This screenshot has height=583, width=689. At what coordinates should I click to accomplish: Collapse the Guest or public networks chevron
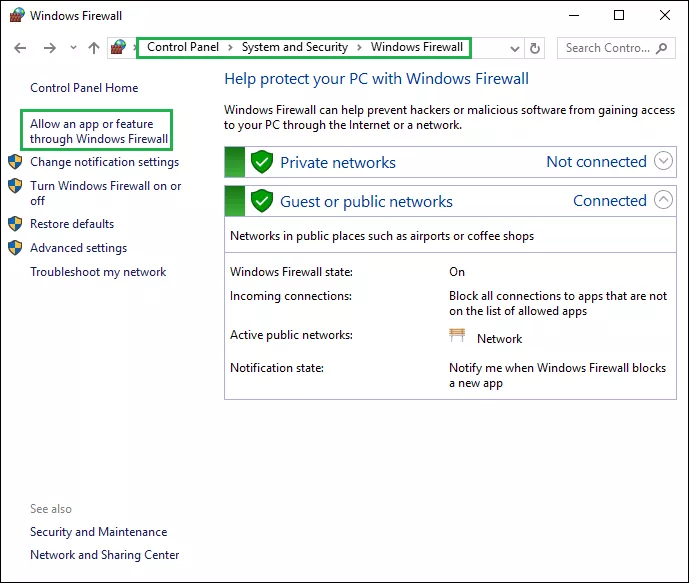663,200
